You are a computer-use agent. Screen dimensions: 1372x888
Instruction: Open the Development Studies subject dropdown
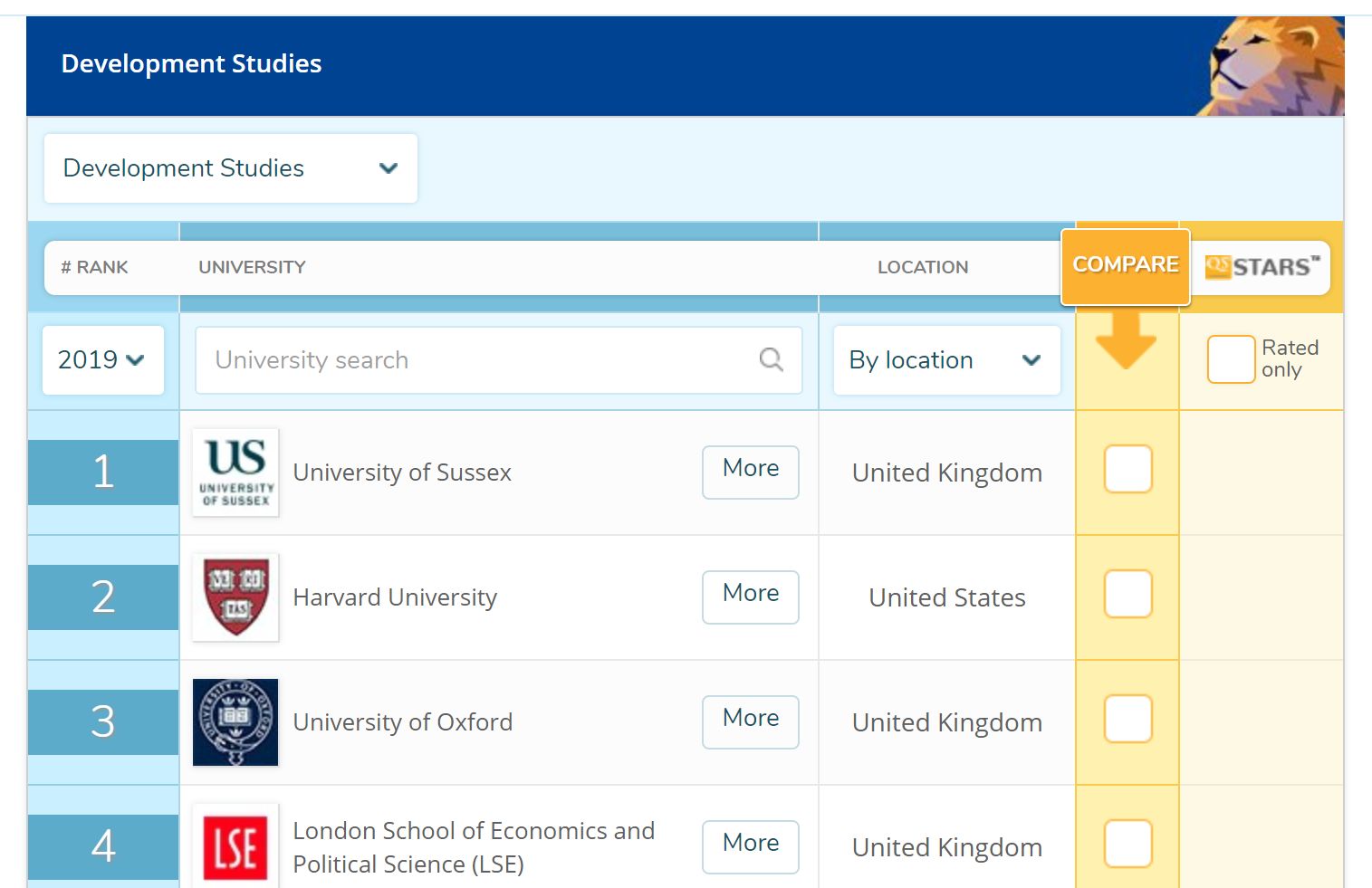231,168
